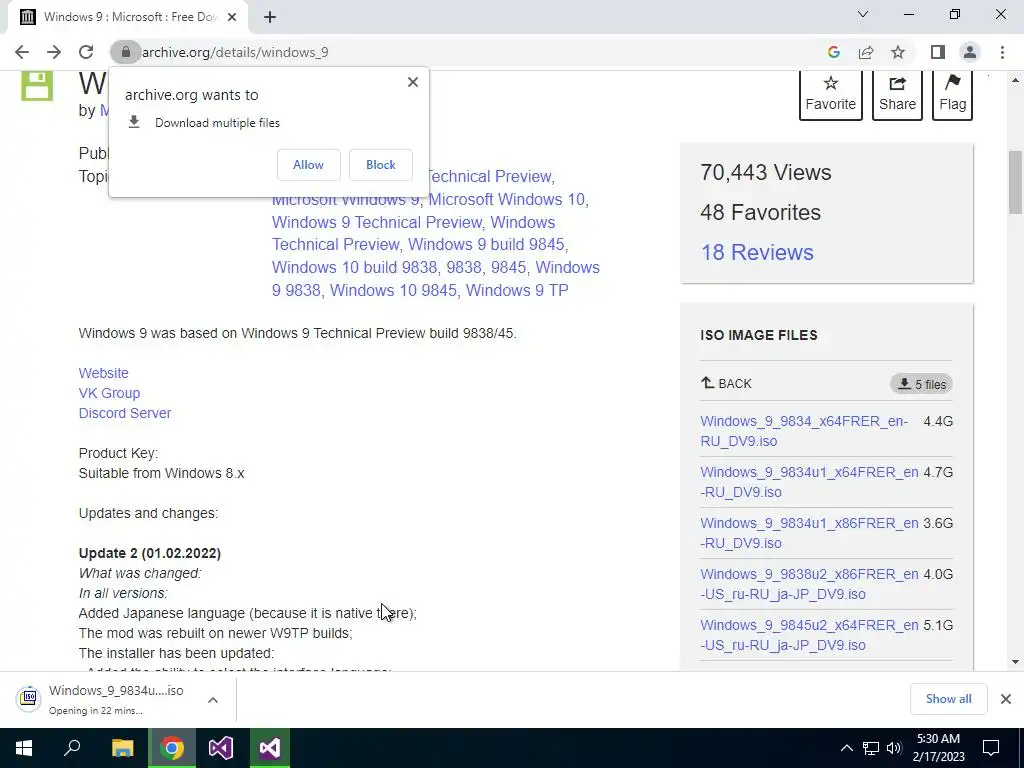Screen dimensions: 1024x768
Task: Click the Favorite star button
Action: coord(830,95)
